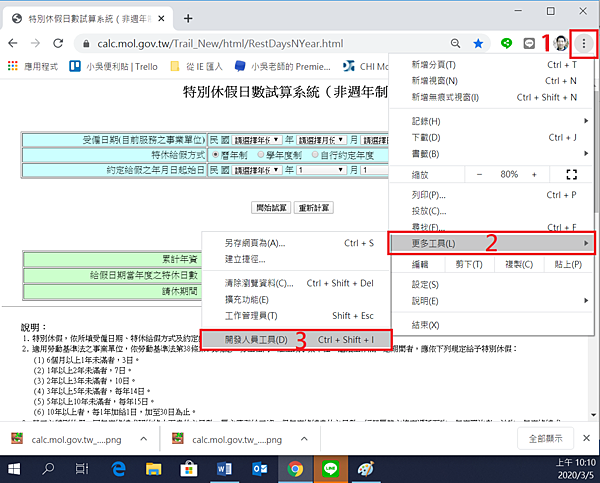Click 複製(C) in edit row

click(x=519, y=264)
